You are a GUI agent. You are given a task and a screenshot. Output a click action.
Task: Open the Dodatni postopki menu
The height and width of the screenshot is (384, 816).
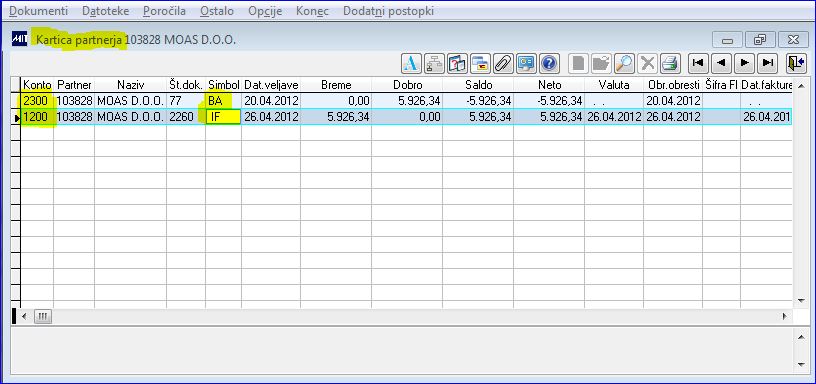click(388, 11)
